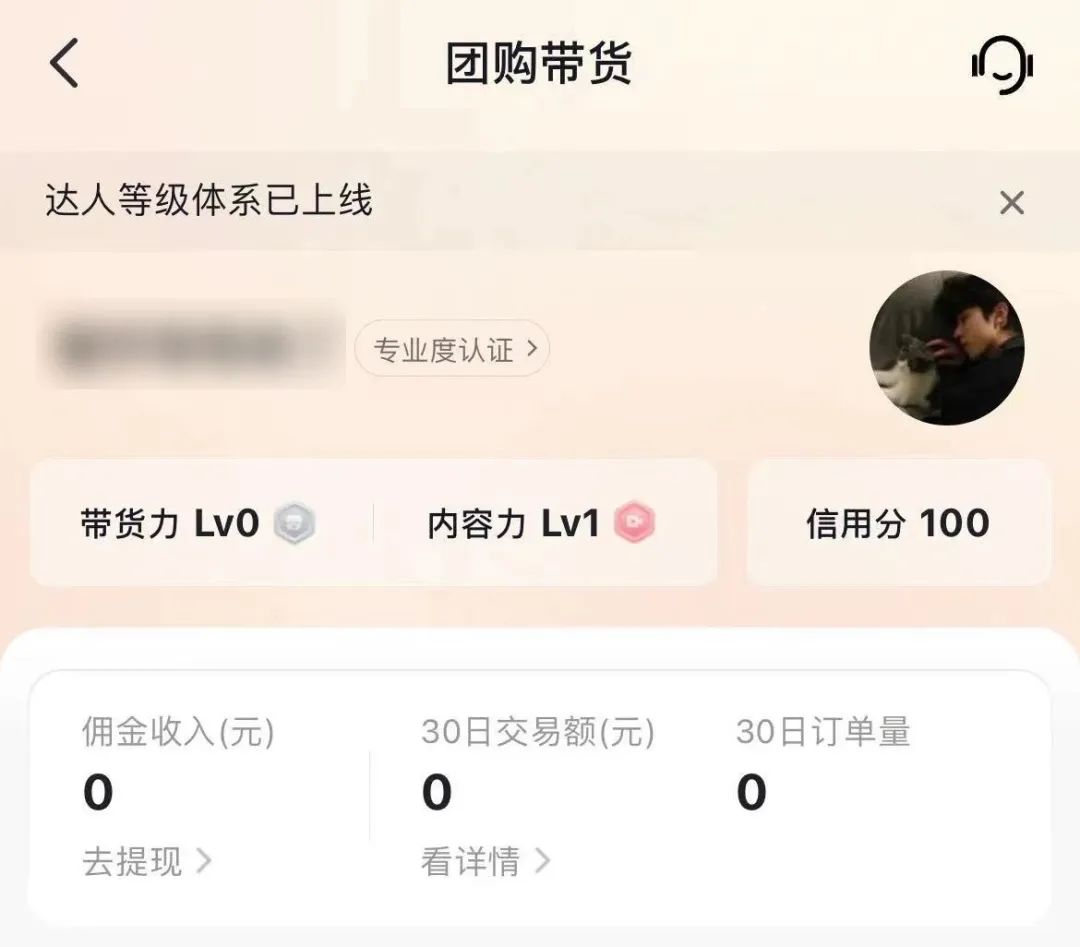Viewport: 1080px width, 947px height.
Task: View the profile avatar photo
Action: pyautogui.click(x=948, y=349)
